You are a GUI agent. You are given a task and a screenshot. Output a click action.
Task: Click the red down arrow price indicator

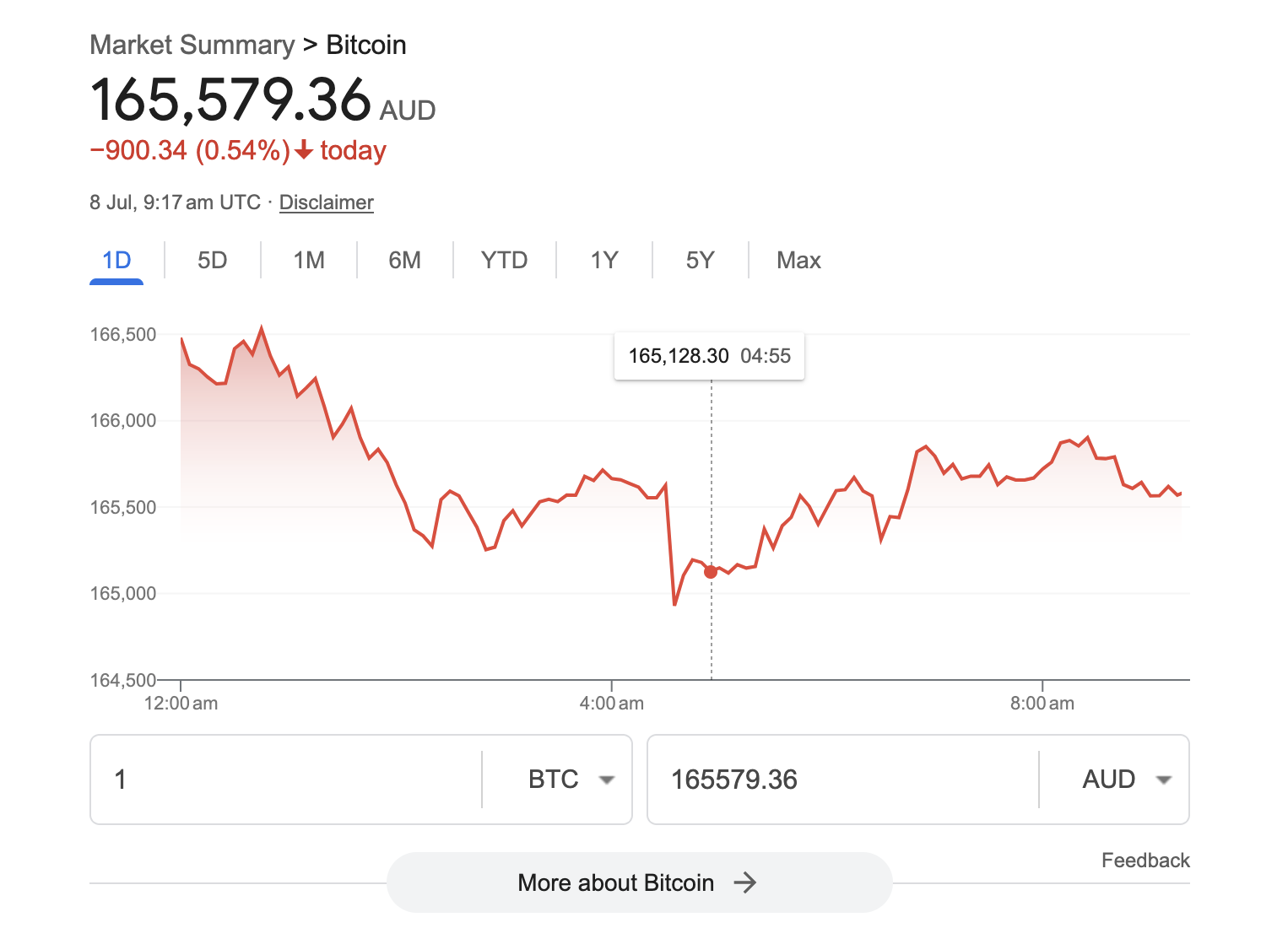304,151
